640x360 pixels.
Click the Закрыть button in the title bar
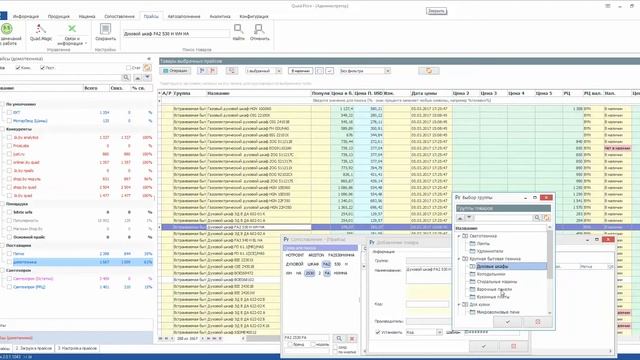pyautogui.click(x=436, y=11)
